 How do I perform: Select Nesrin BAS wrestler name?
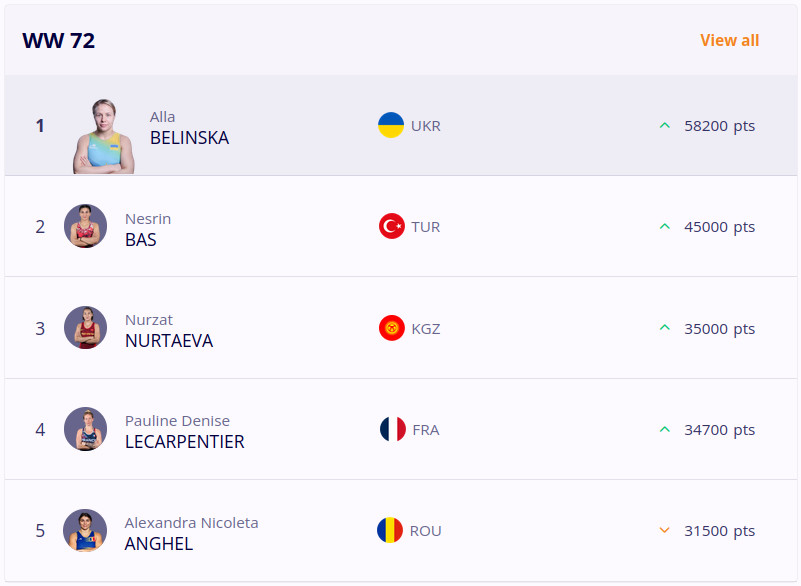coord(141,240)
